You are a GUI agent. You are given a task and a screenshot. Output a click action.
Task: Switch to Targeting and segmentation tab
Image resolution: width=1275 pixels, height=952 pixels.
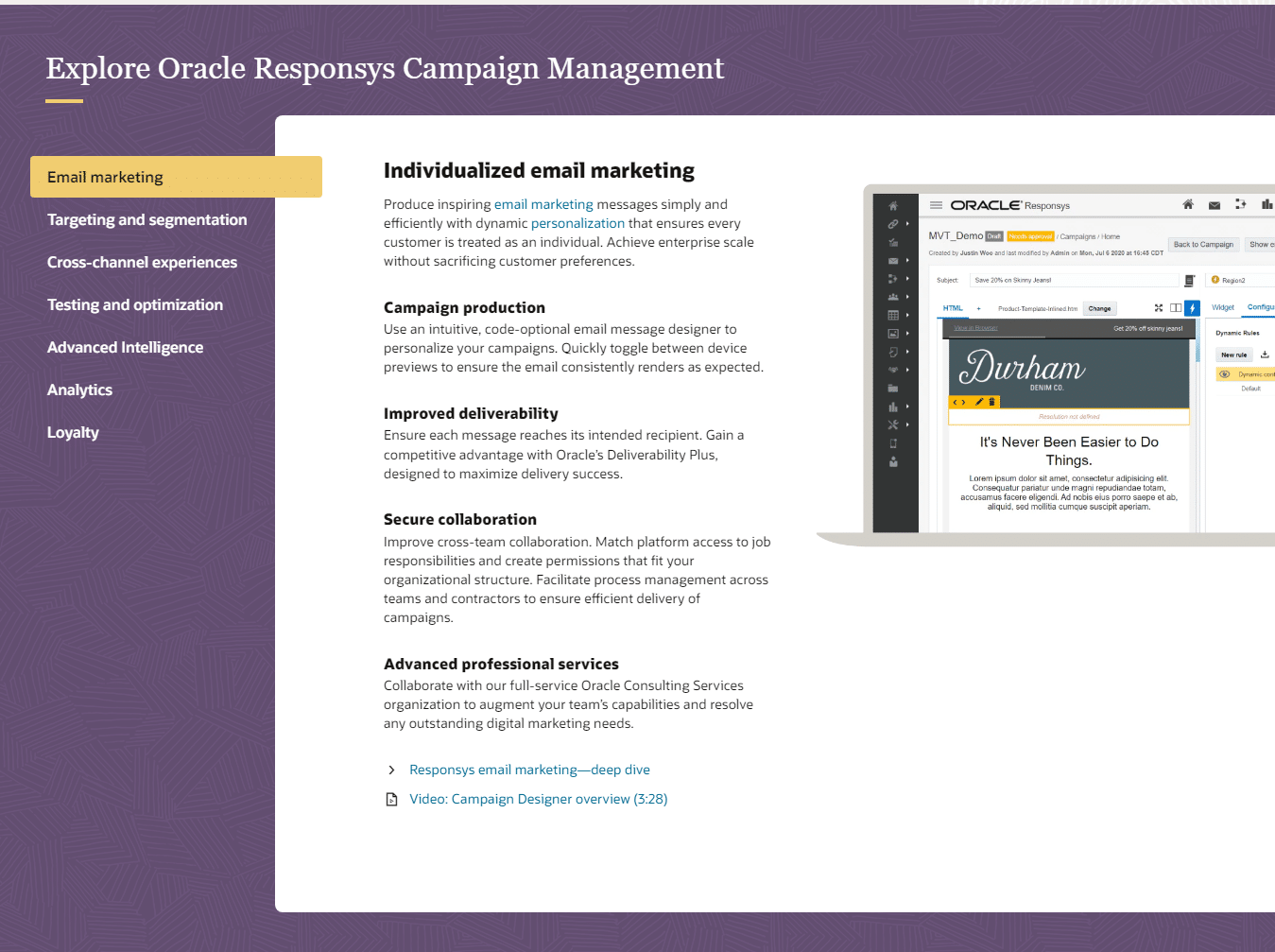click(x=147, y=219)
